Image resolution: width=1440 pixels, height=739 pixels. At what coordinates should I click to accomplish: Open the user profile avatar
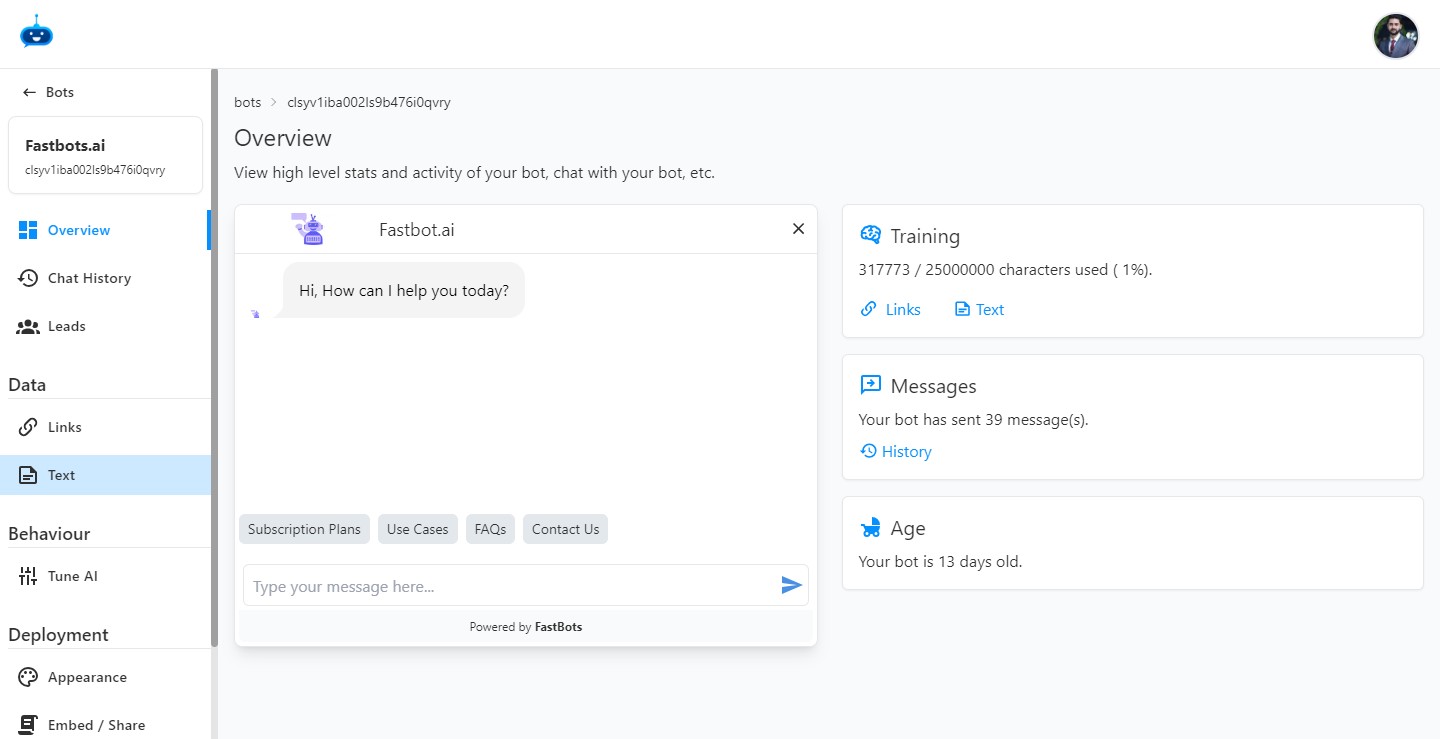[x=1396, y=36]
